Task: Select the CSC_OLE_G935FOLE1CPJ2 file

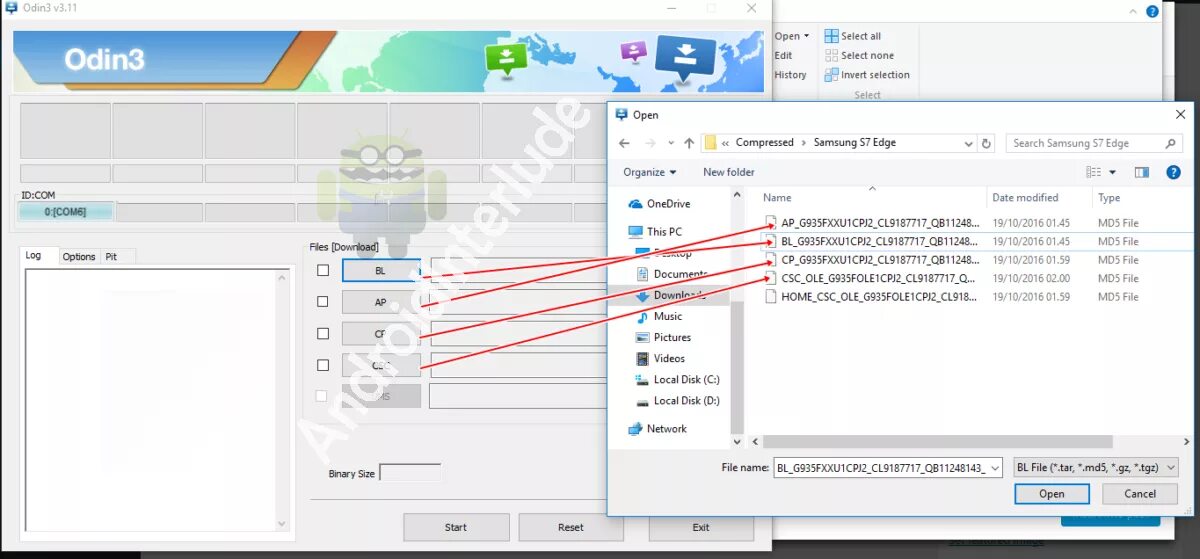Action: (x=878, y=278)
